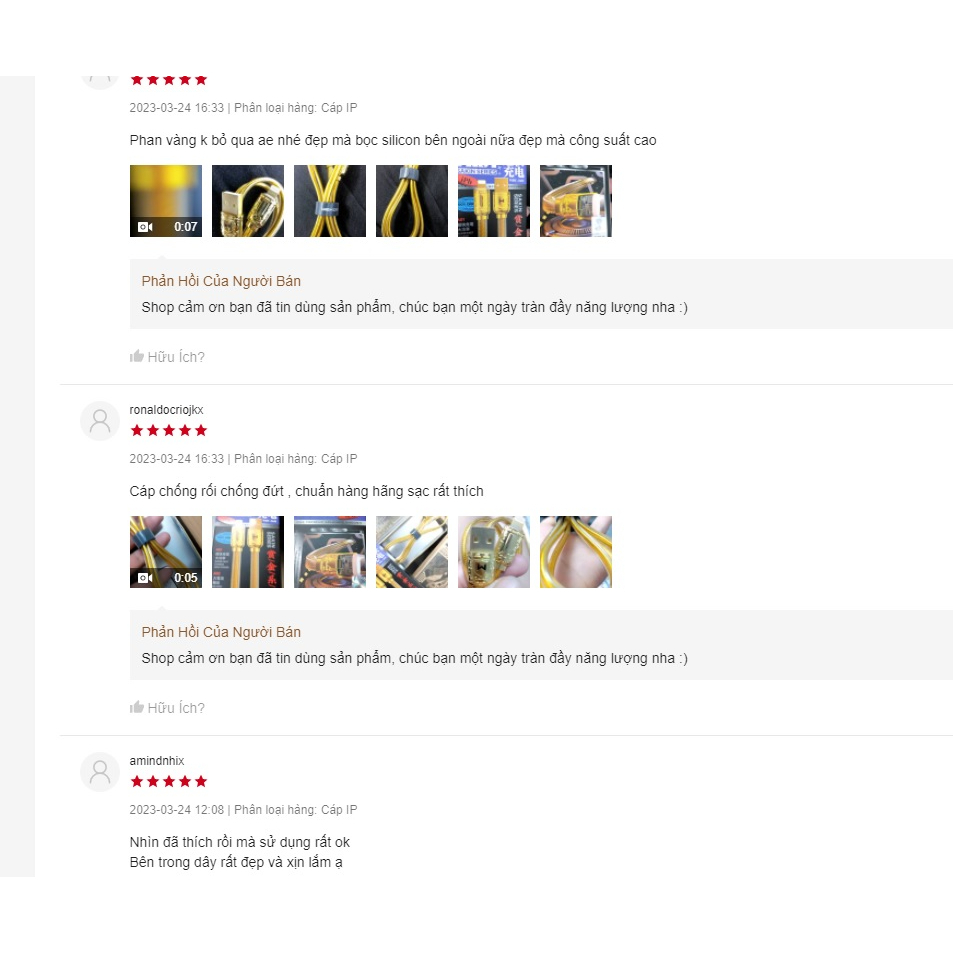The height and width of the screenshot is (953, 953).
Task: View hand-held USB plug closeup photo
Action: [x=494, y=552]
